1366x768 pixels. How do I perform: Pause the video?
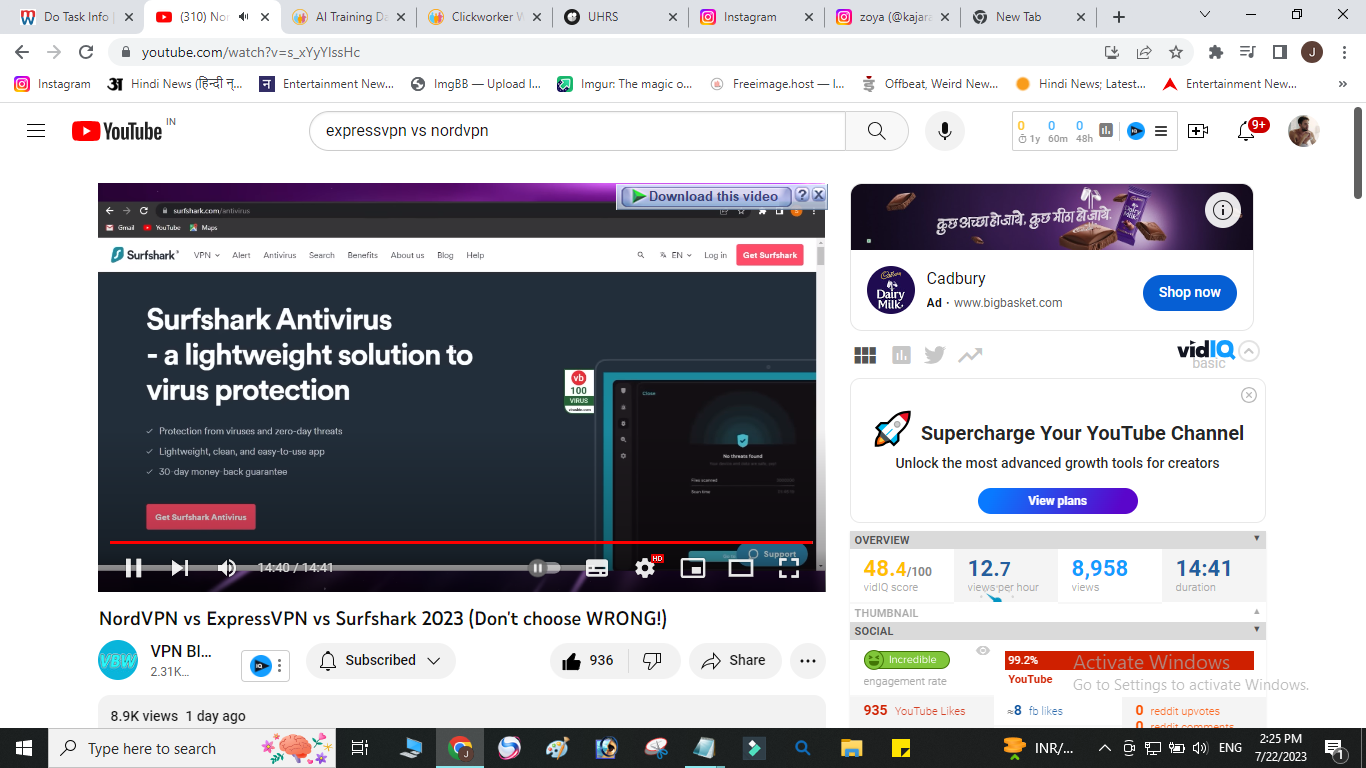tap(133, 568)
